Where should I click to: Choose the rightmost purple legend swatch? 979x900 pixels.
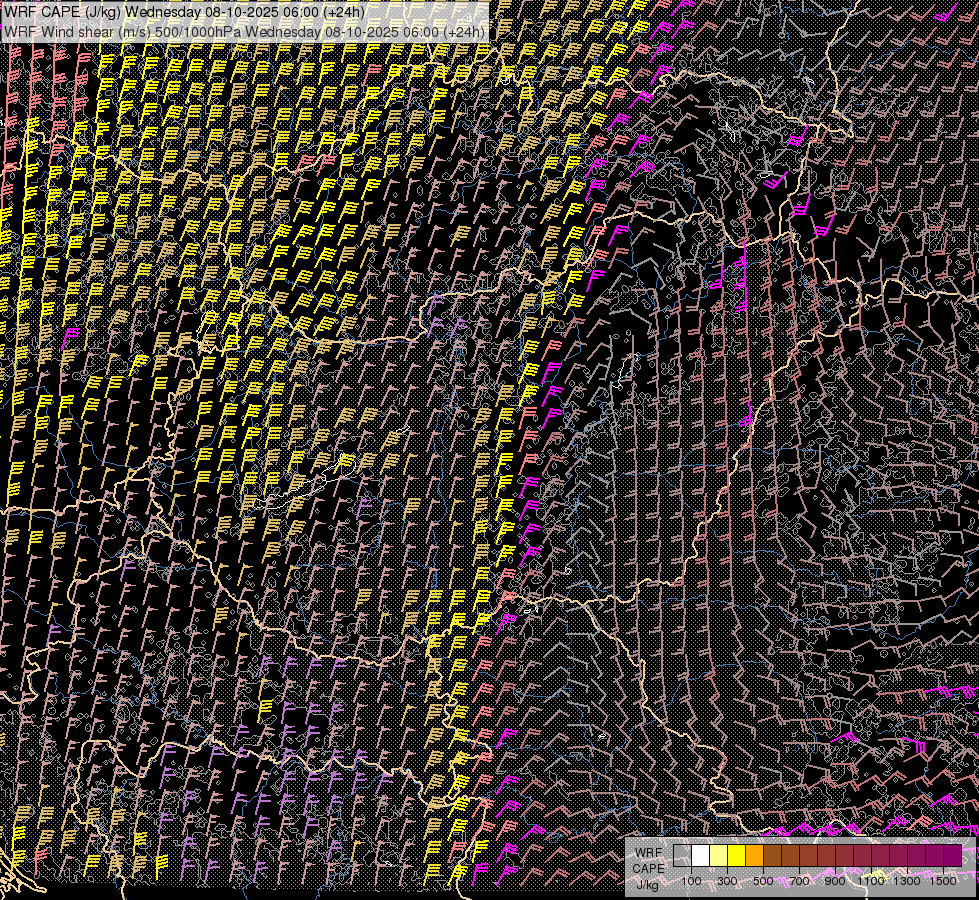(x=952, y=855)
